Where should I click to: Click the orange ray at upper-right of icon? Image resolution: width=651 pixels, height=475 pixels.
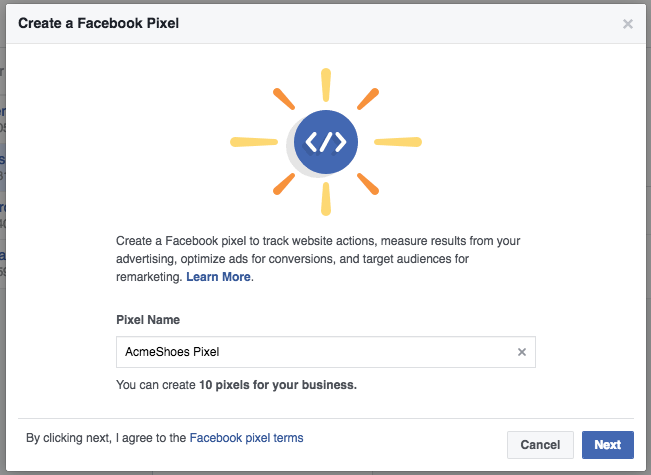(368, 99)
